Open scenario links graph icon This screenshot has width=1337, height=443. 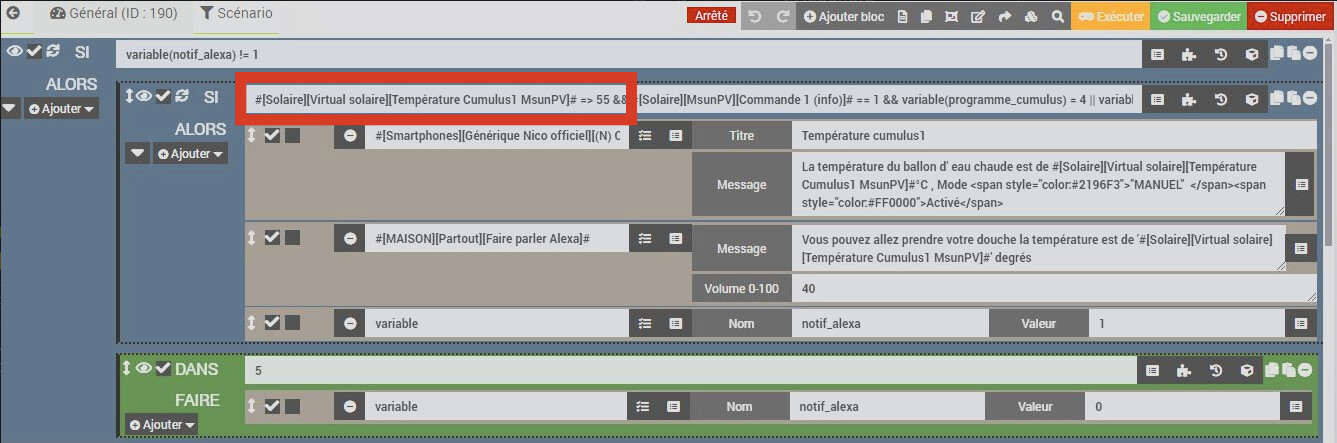pyautogui.click(x=951, y=16)
